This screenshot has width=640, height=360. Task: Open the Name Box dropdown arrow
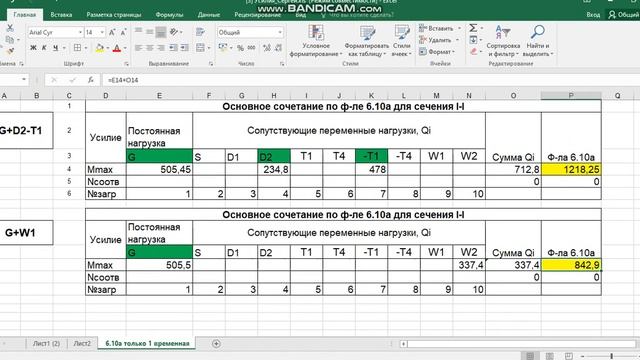24,80
